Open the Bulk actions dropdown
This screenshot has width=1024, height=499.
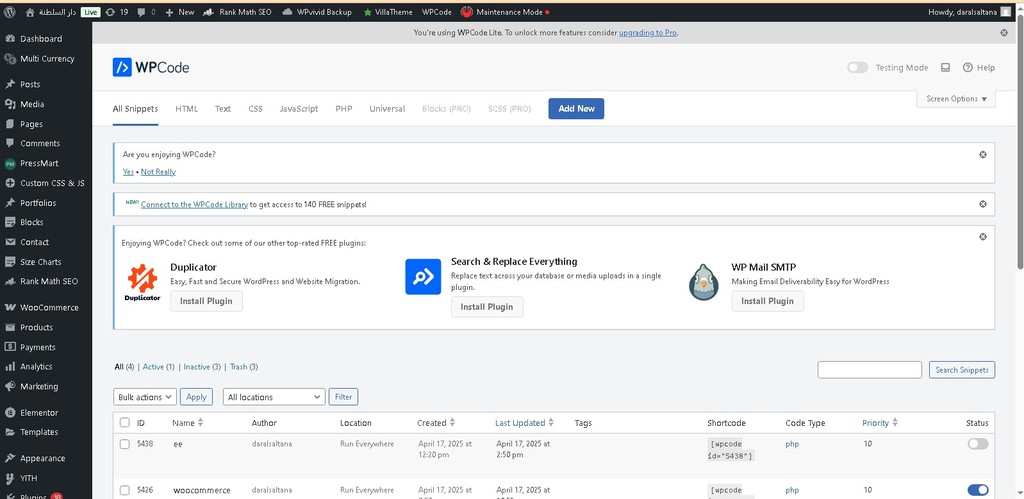pyautogui.click(x=145, y=397)
